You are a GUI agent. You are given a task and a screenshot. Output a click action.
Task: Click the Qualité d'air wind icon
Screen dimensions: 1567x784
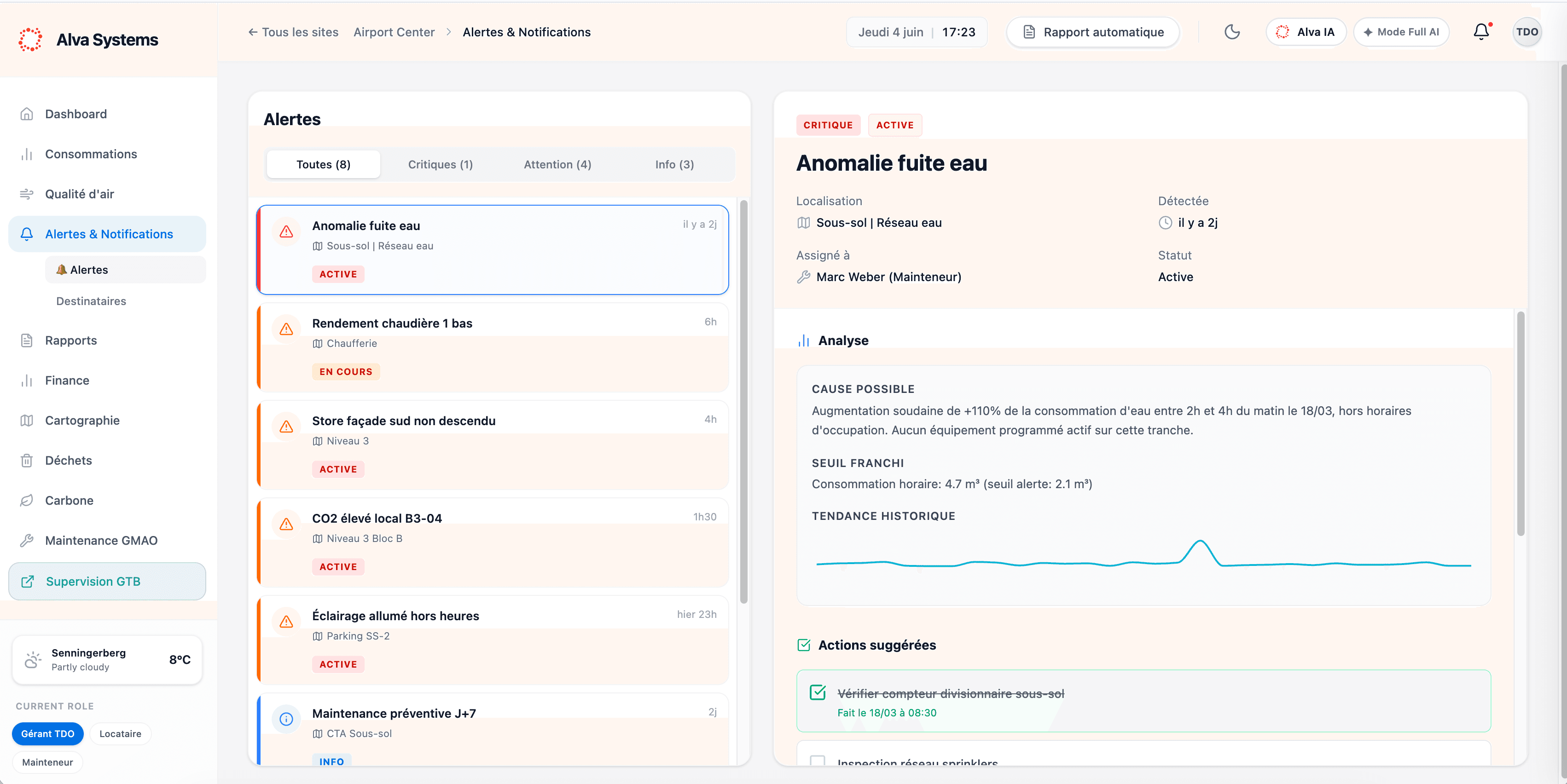27,195
